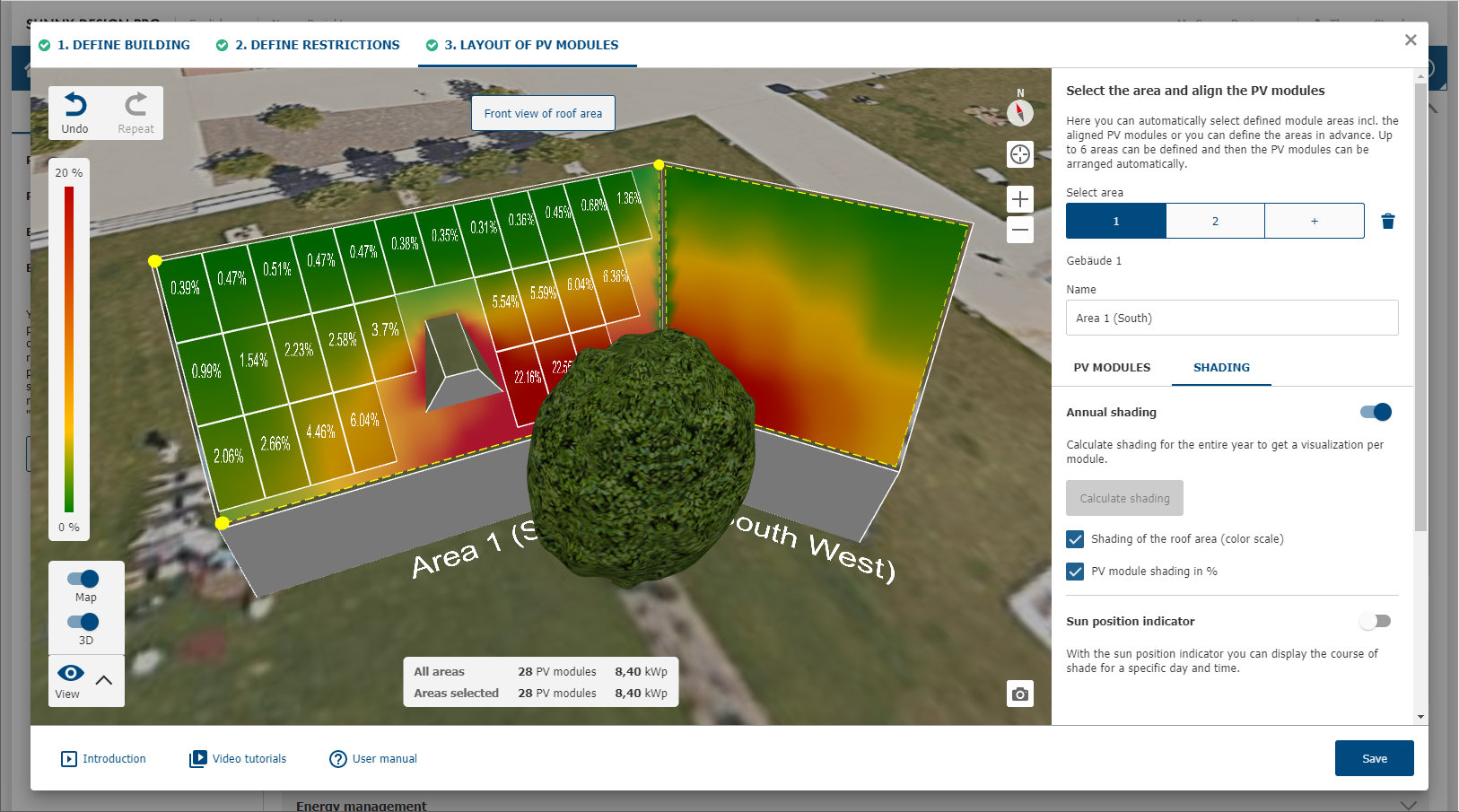Click the Undo arrow icon

74,106
